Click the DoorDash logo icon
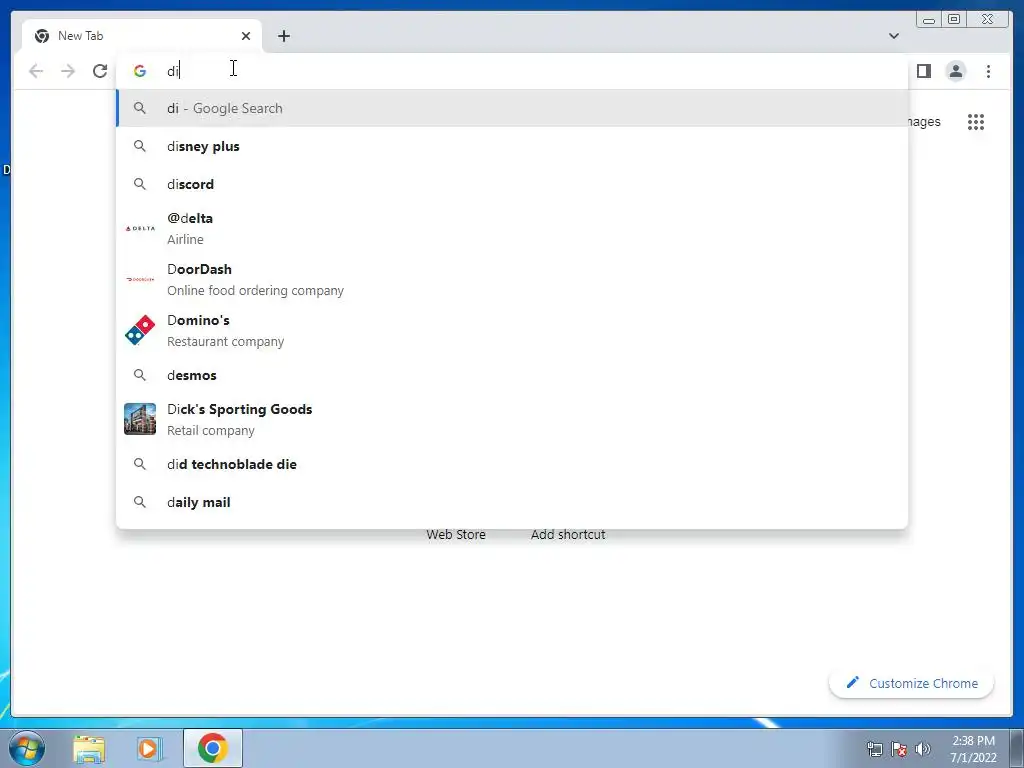1024x768 pixels. 140,280
